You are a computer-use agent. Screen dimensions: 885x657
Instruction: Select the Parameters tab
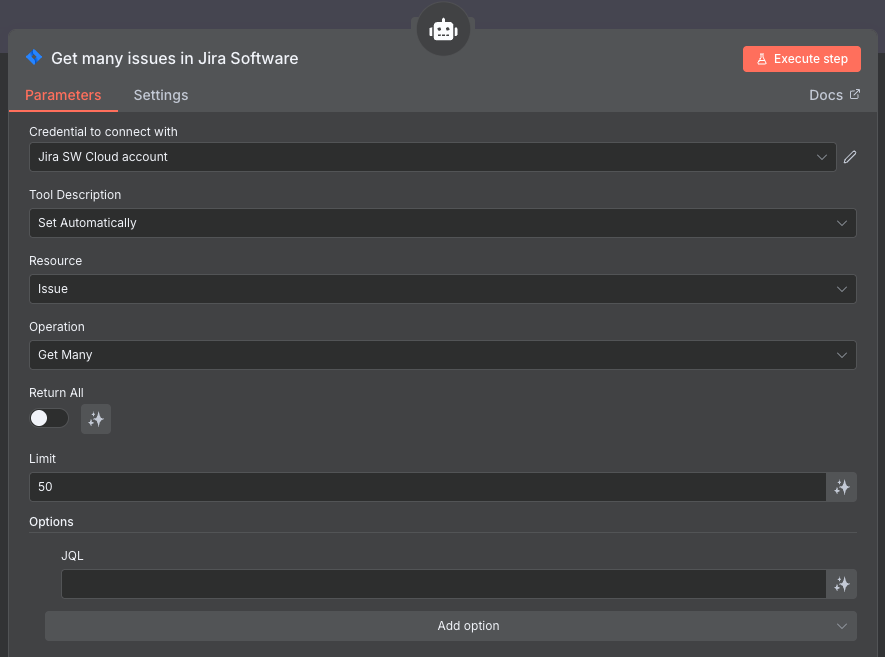pos(63,95)
